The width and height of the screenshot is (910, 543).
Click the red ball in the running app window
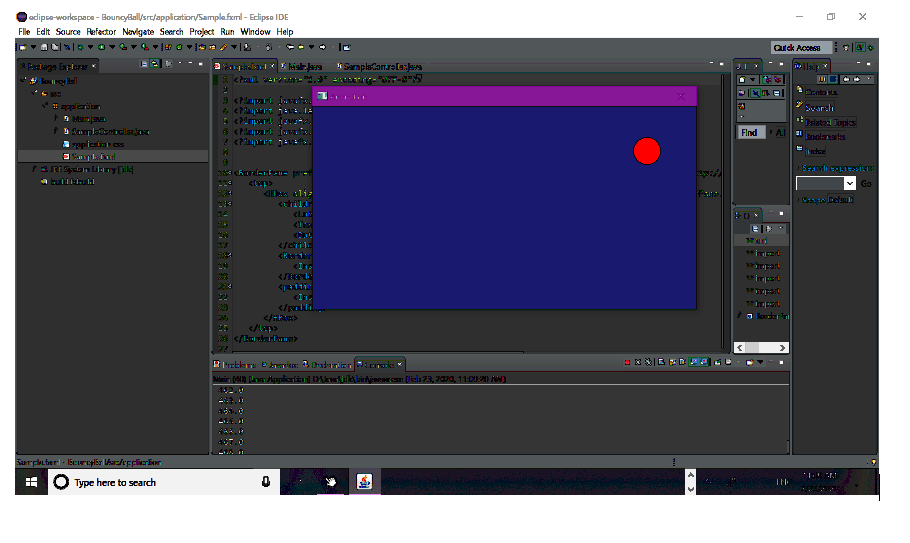click(x=647, y=151)
